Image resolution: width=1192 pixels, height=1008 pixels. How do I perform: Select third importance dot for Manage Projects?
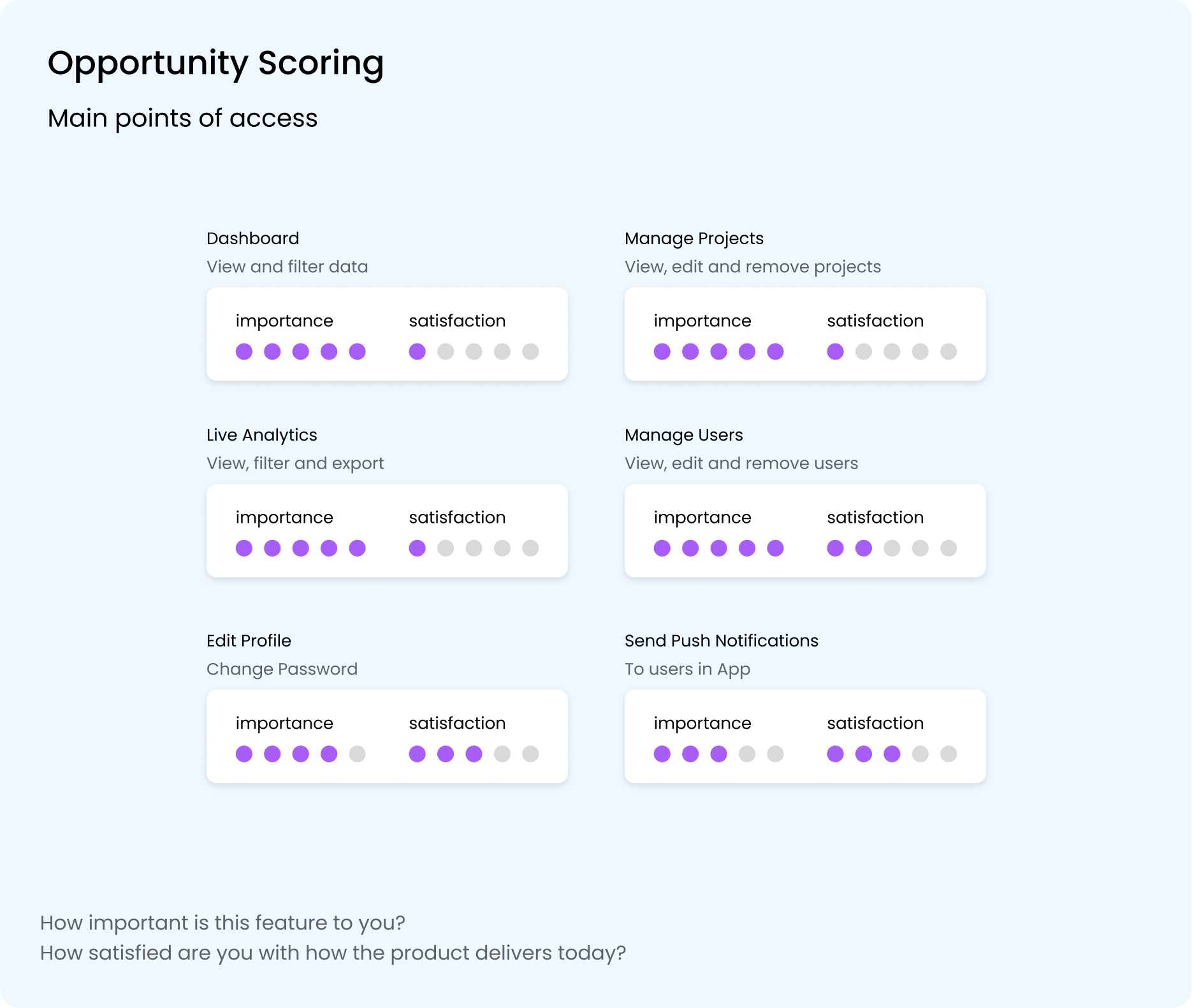(718, 351)
